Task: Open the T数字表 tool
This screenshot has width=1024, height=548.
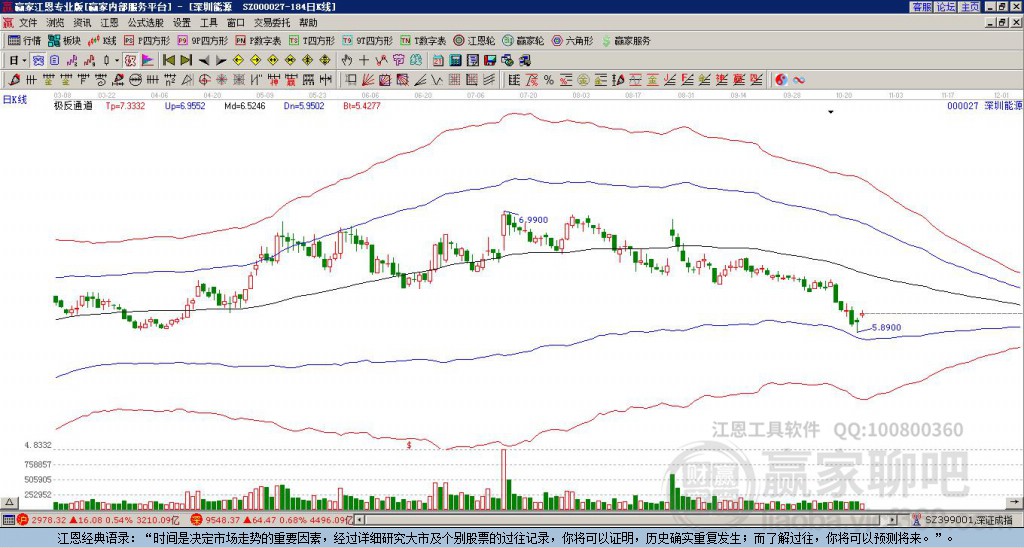Action: (x=423, y=40)
